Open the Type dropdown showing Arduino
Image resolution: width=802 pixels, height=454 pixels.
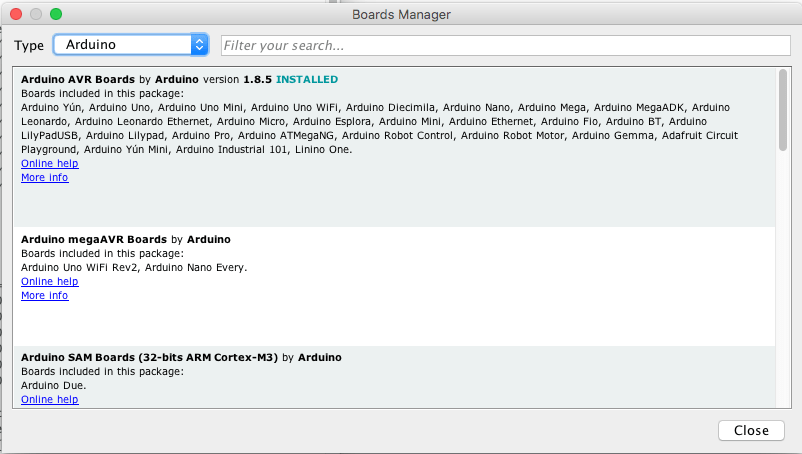(x=131, y=45)
